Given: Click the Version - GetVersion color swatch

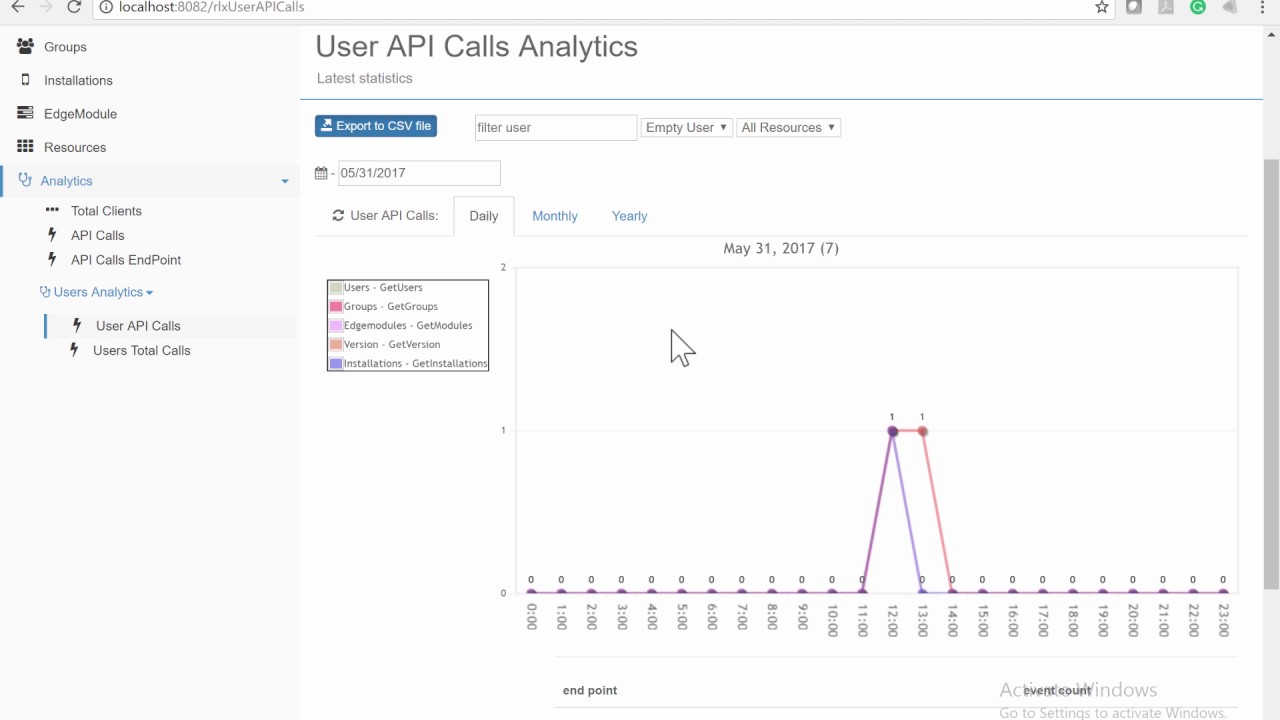Looking at the screenshot, I should 336,345.
